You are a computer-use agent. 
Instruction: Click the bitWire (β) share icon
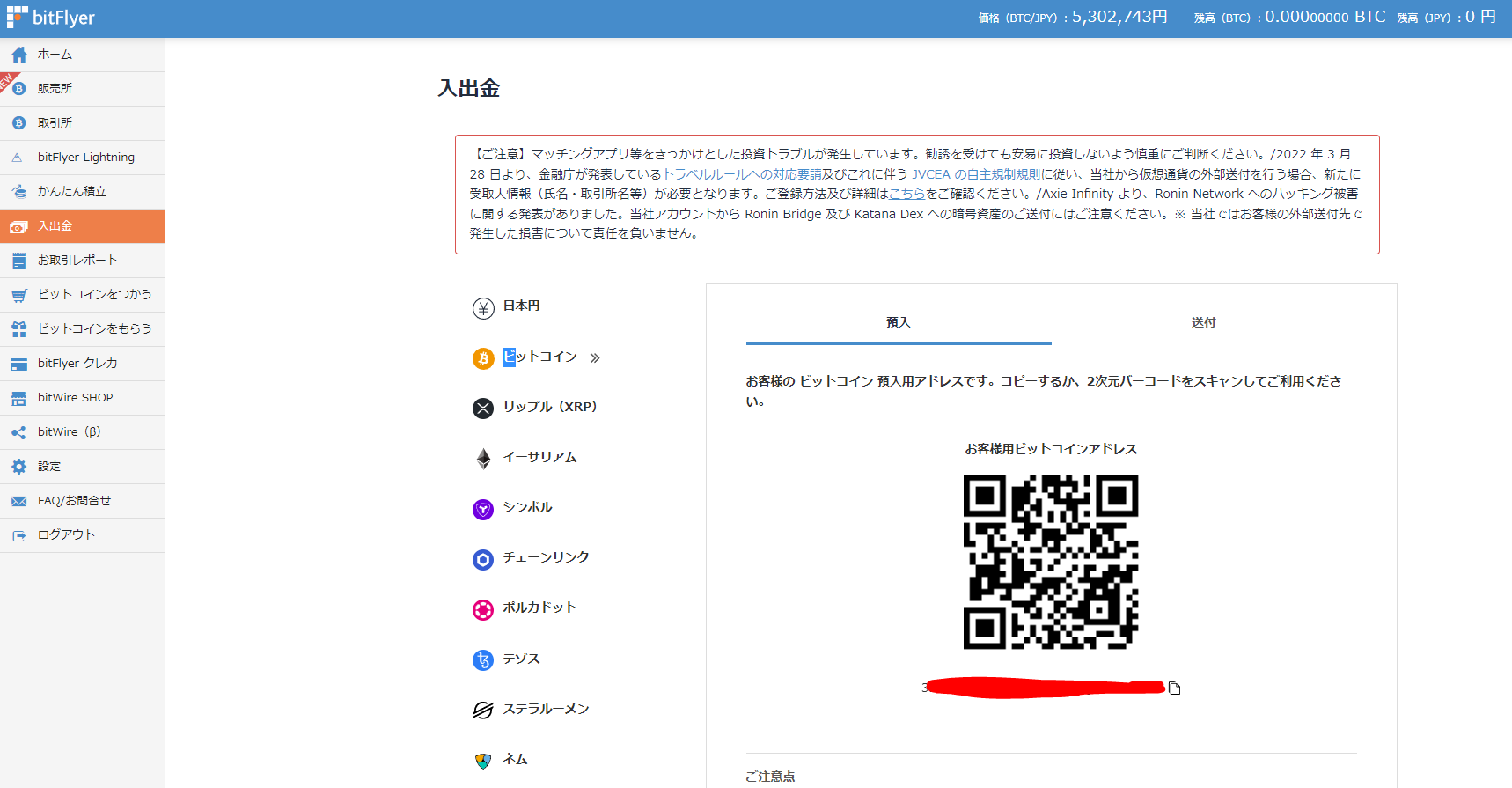click(19, 432)
